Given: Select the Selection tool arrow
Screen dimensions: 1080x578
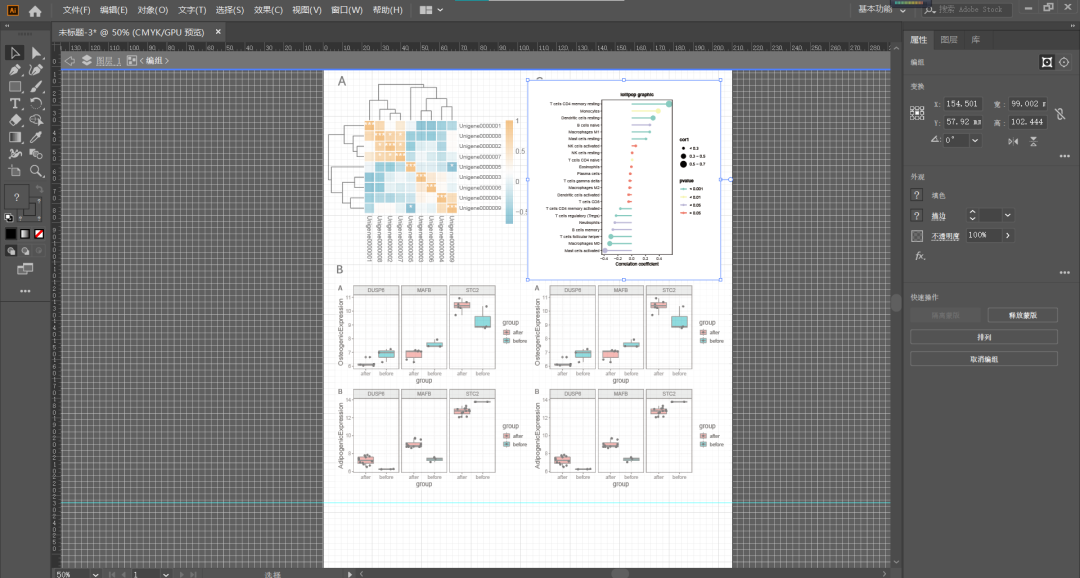Looking at the screenshot, I should pos(14,53).
